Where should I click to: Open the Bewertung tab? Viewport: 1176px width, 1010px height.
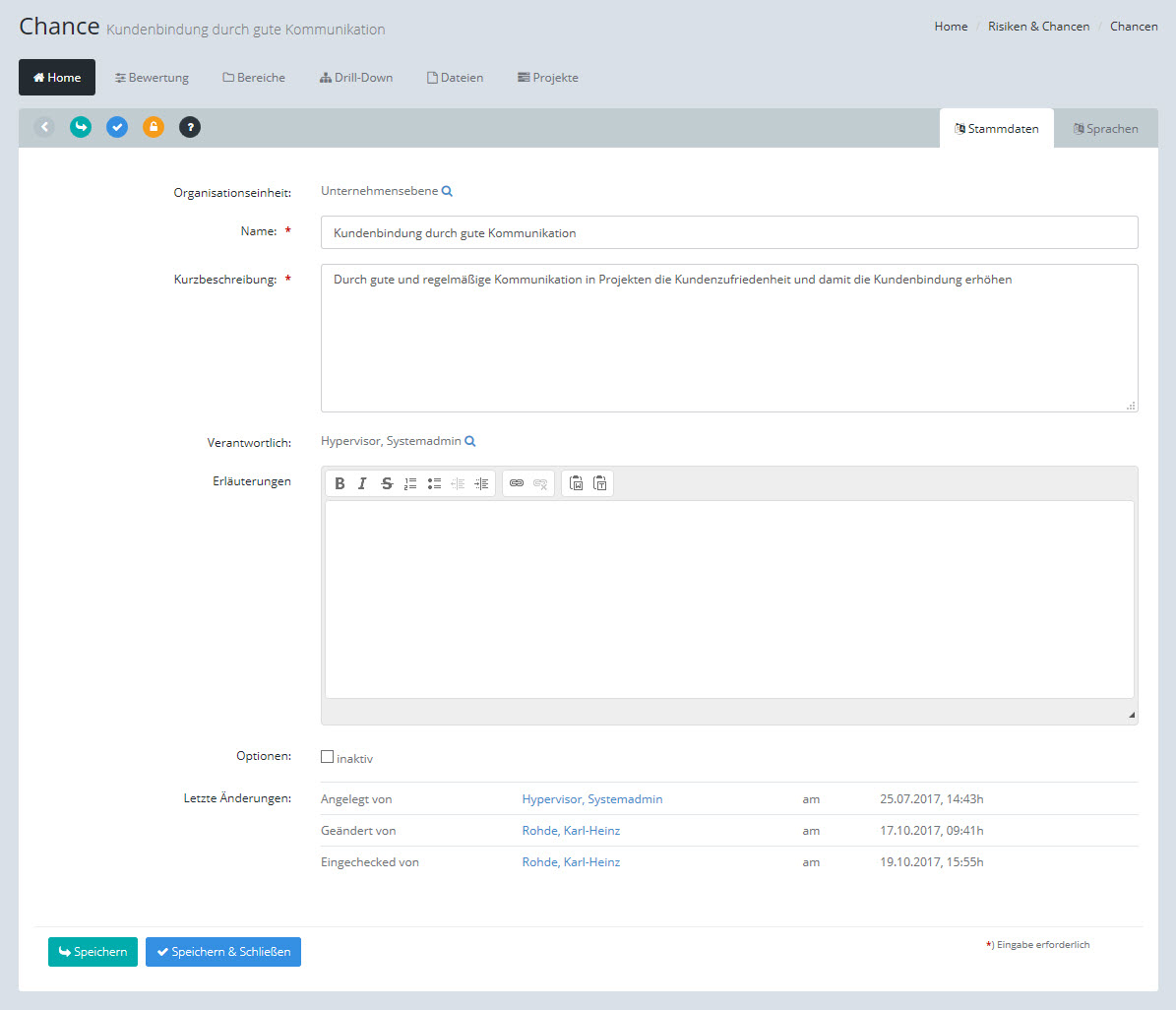pyautogui.click(x=152, y=78)
